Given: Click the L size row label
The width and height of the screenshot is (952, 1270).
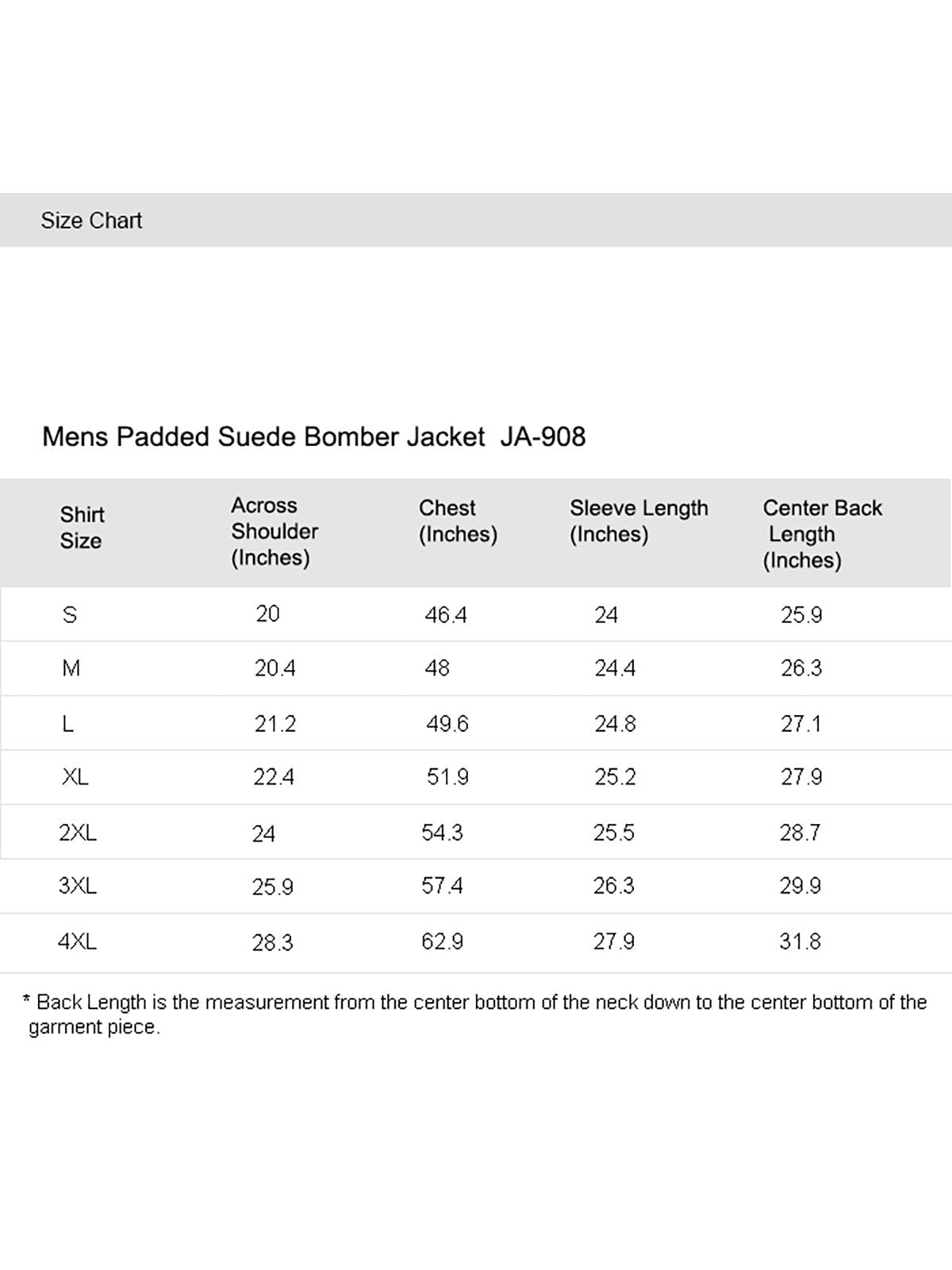Looking at the screenshot, I should click(68, 724).
